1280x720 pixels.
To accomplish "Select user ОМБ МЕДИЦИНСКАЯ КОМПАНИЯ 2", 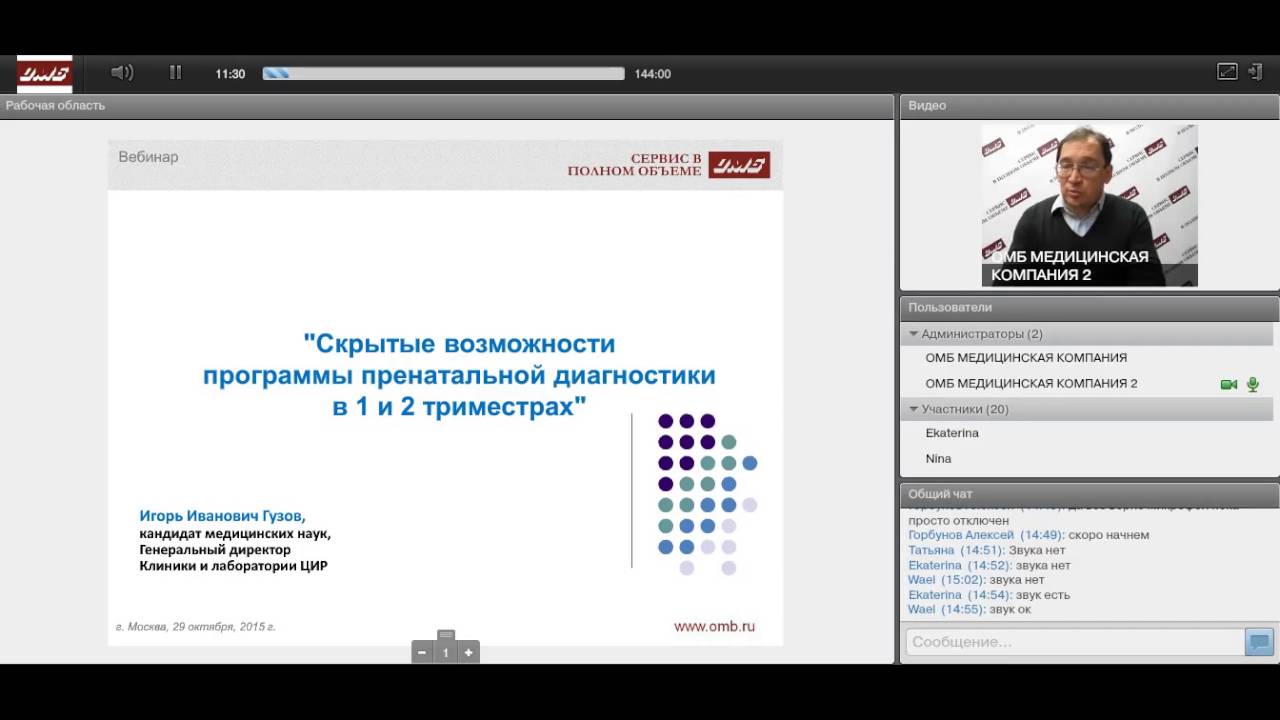I will coord(1031,383).
